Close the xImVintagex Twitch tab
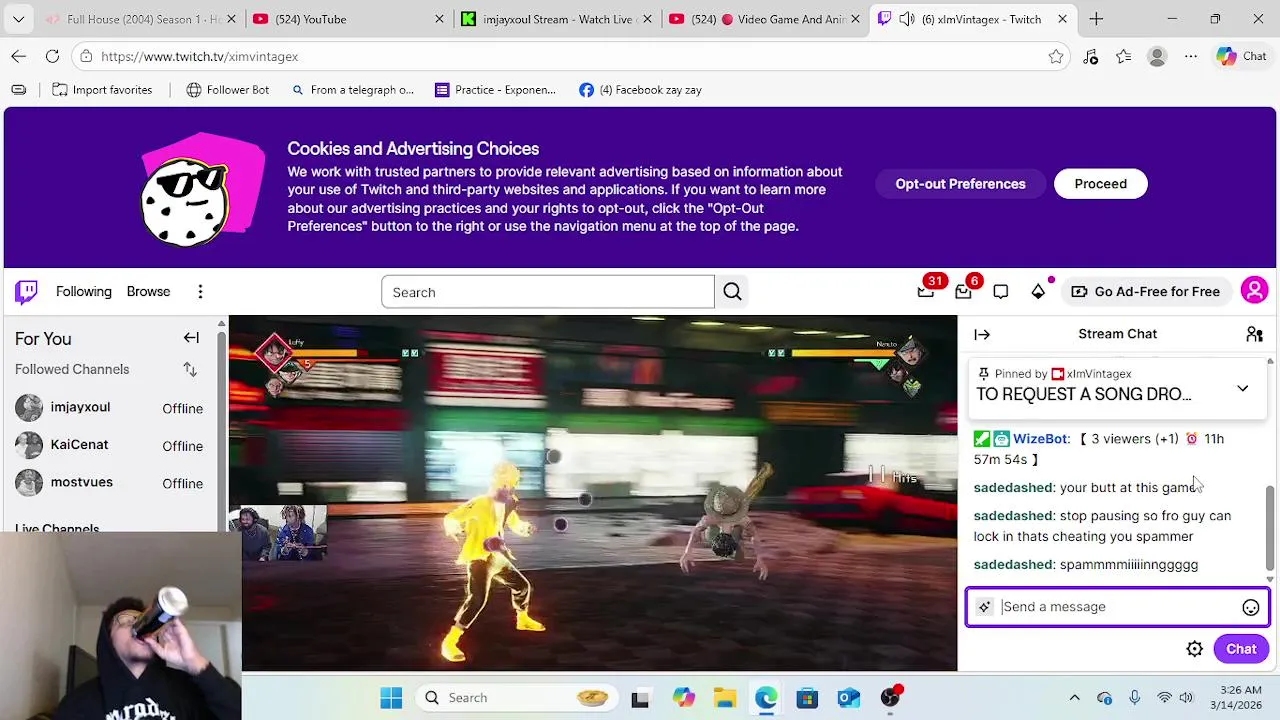This screenshot has height=720, width=1280. [1062, 19]
